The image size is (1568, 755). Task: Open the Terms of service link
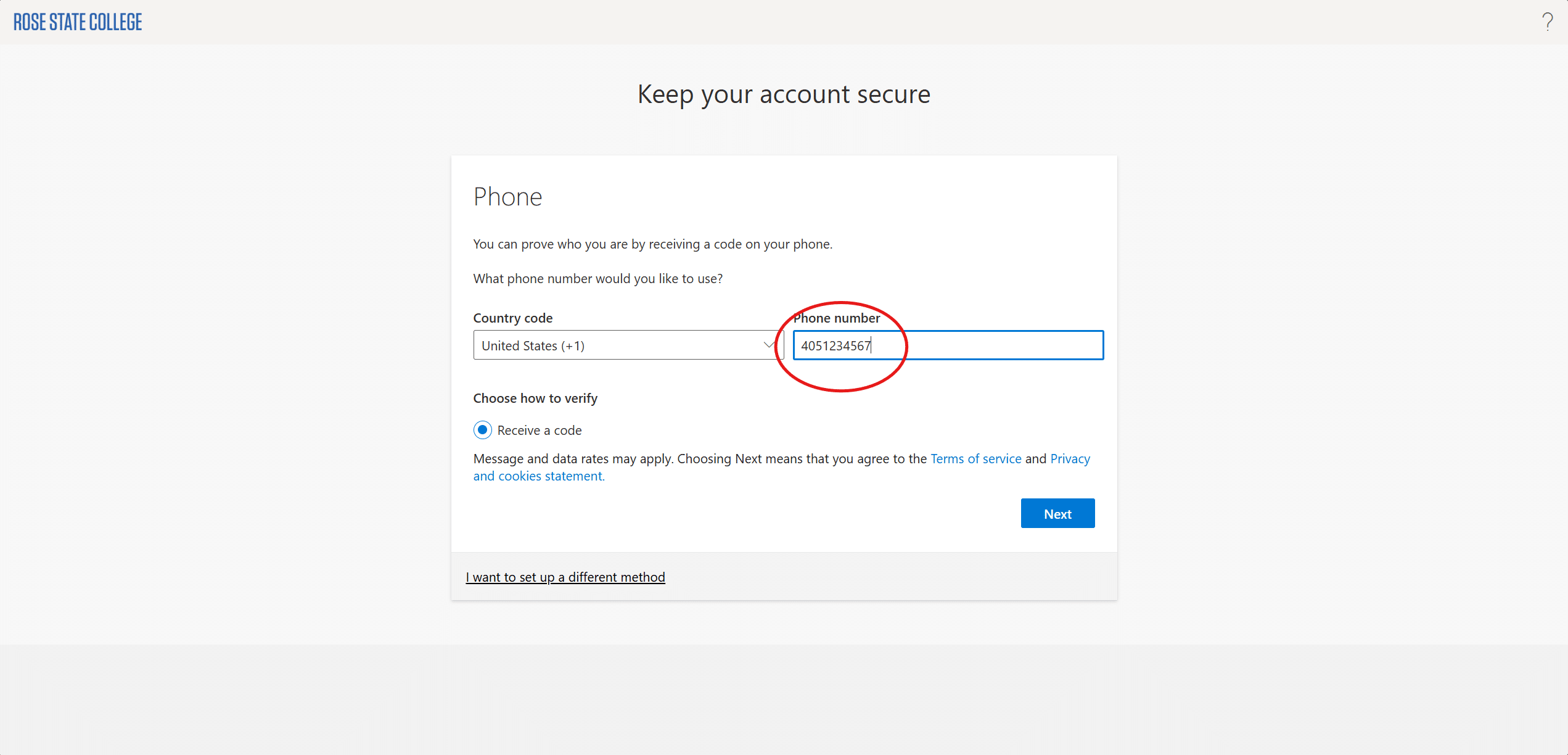(975, 459)
